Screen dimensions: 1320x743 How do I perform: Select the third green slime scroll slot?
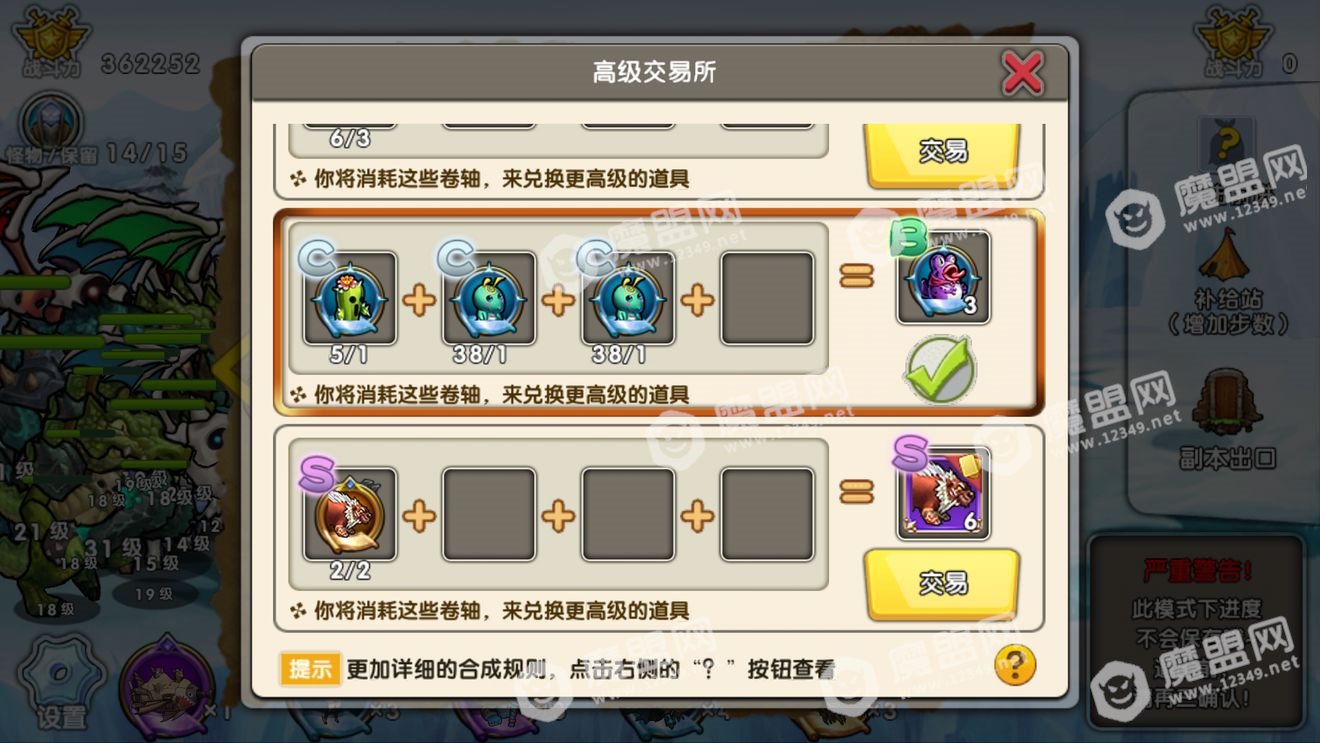(628, 298)
